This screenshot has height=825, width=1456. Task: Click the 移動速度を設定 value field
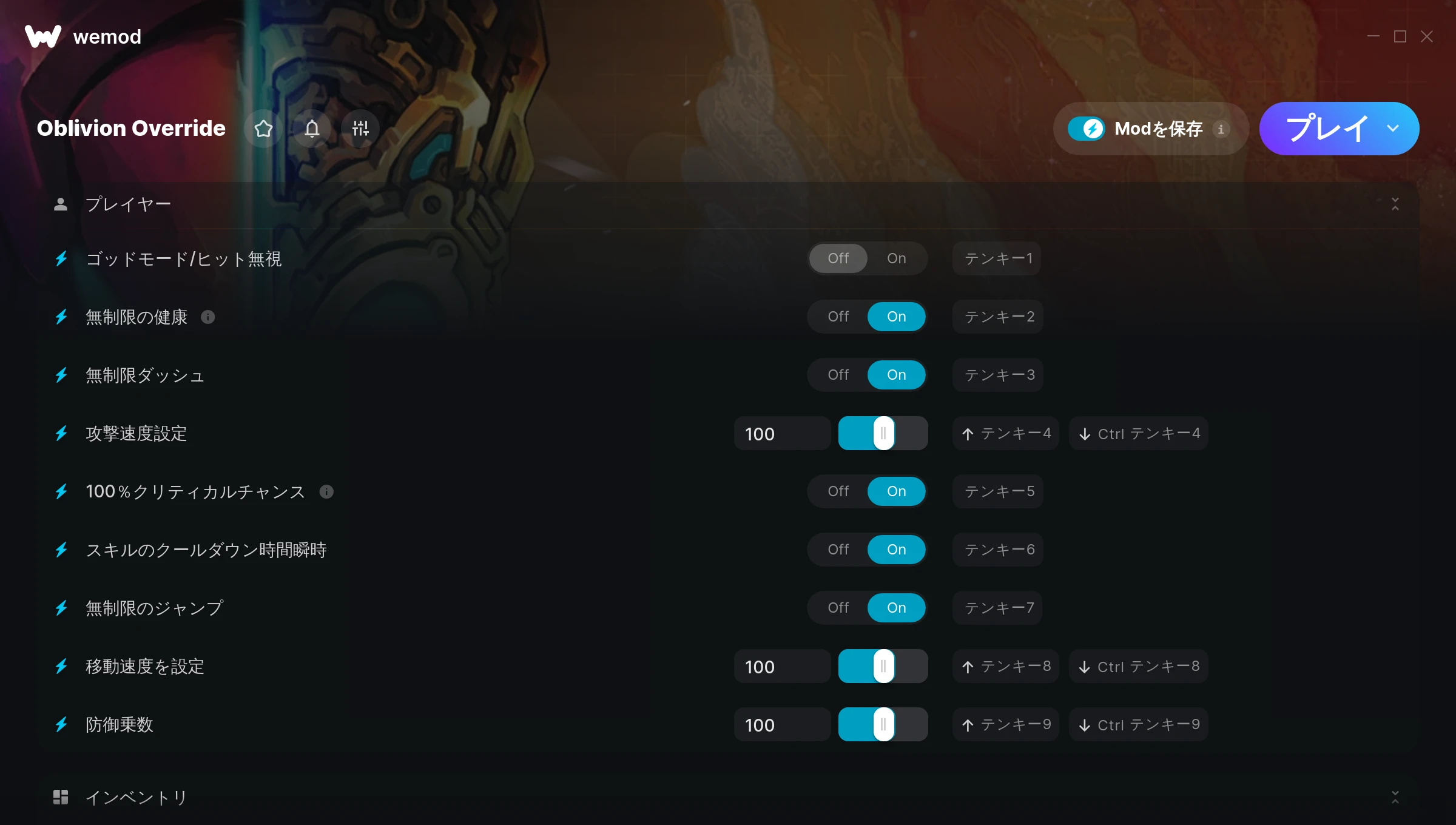click(x=782, y=666)
